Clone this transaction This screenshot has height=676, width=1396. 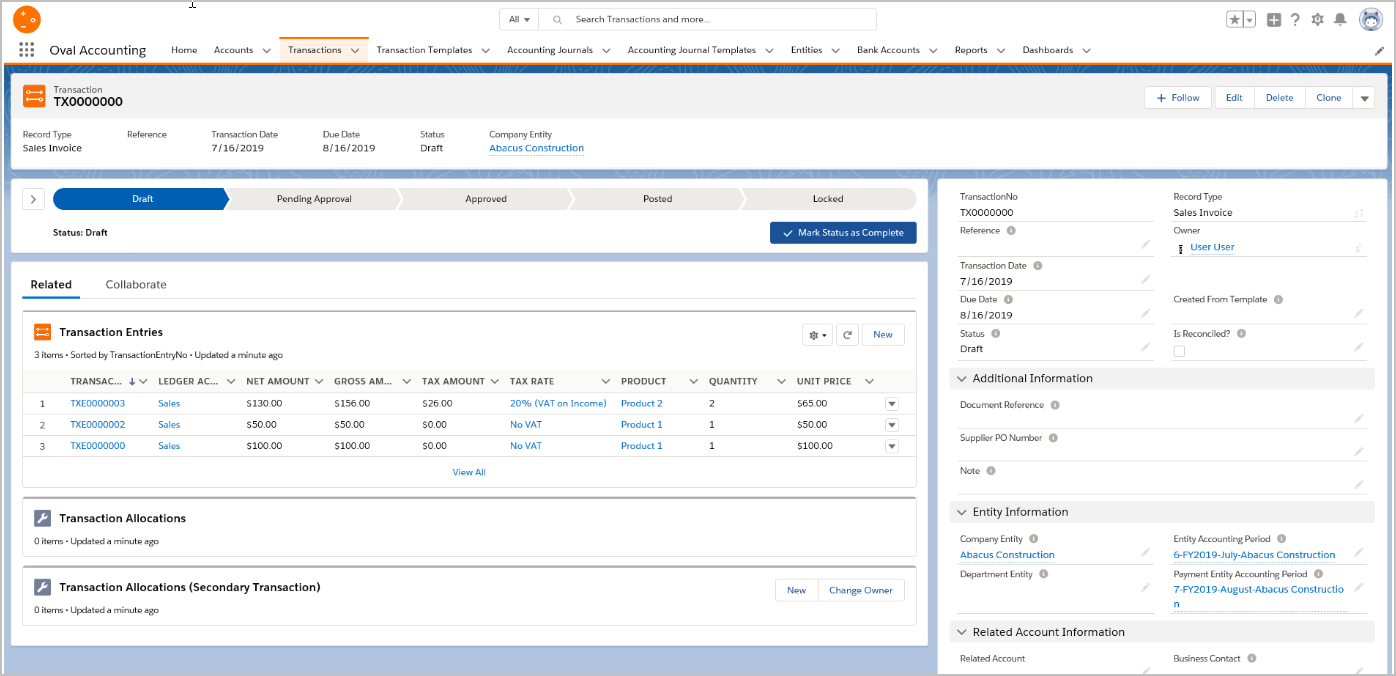[1329, 98]
